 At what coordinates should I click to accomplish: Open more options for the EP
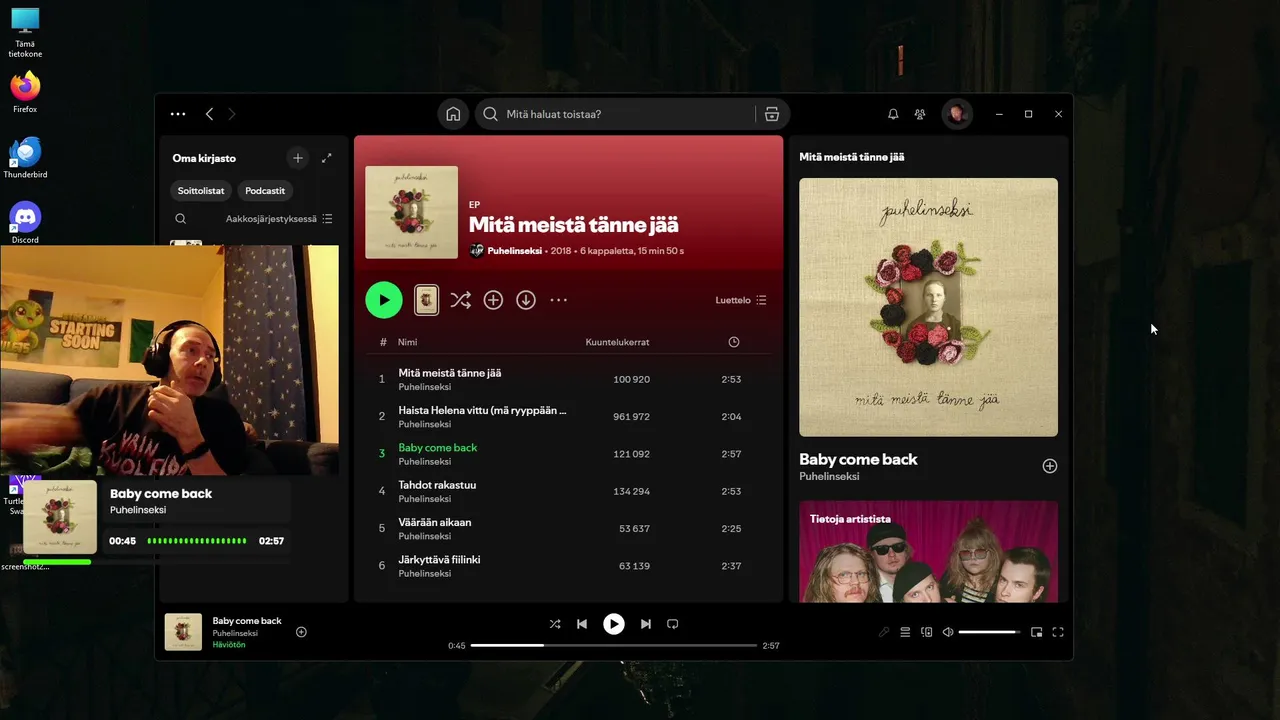559,300
